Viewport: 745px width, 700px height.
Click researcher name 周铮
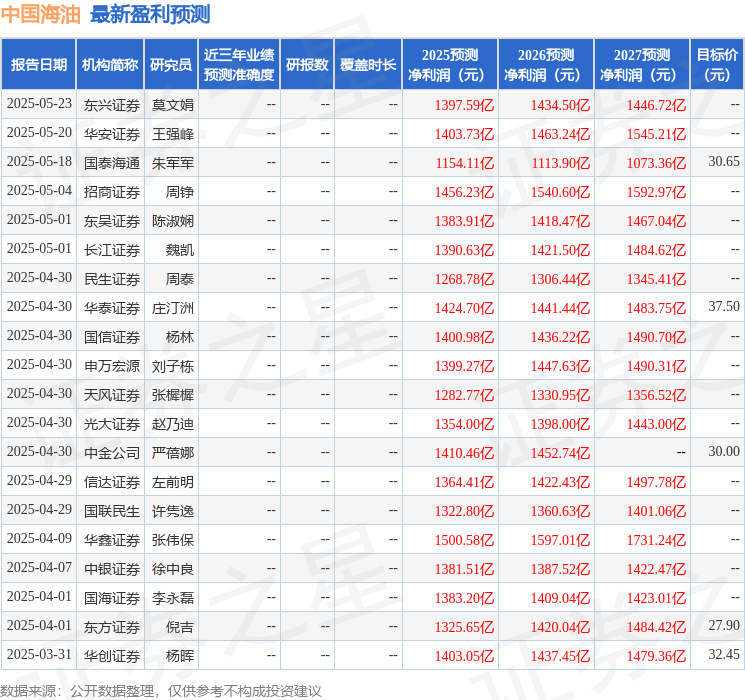click(x=180, y=192)
